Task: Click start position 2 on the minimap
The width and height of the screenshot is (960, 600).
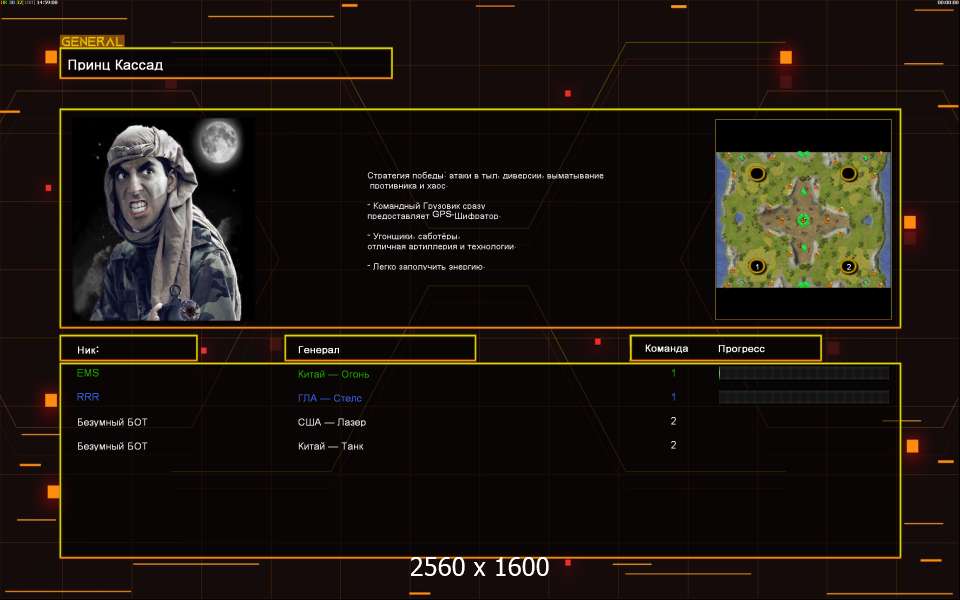Action: tap(848, 266)
